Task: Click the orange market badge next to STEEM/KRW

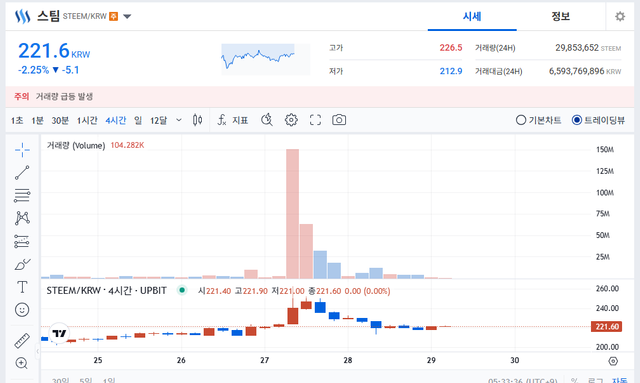Action: pos(113,16)
